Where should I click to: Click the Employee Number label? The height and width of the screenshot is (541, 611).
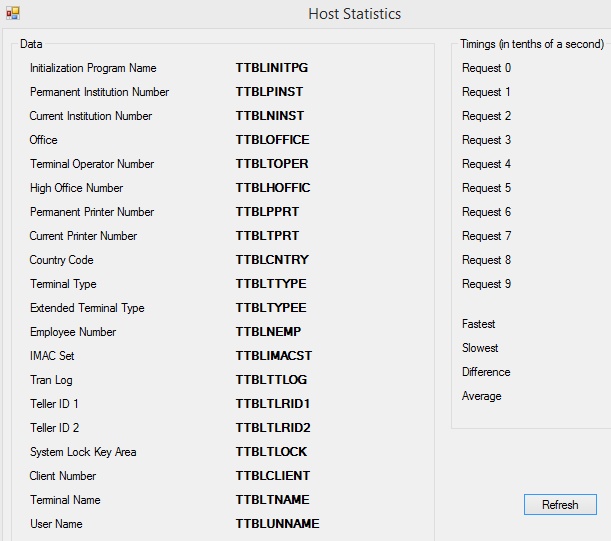73,332
